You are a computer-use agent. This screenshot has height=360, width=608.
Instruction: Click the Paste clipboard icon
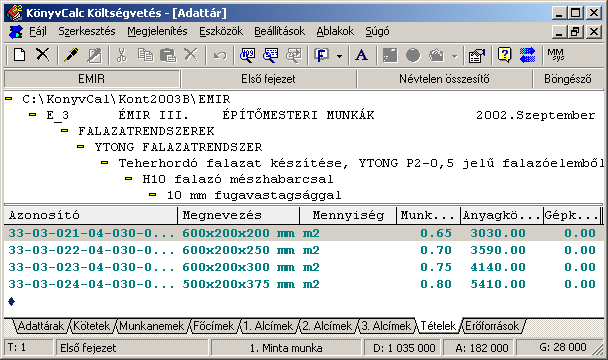point(168,55)
